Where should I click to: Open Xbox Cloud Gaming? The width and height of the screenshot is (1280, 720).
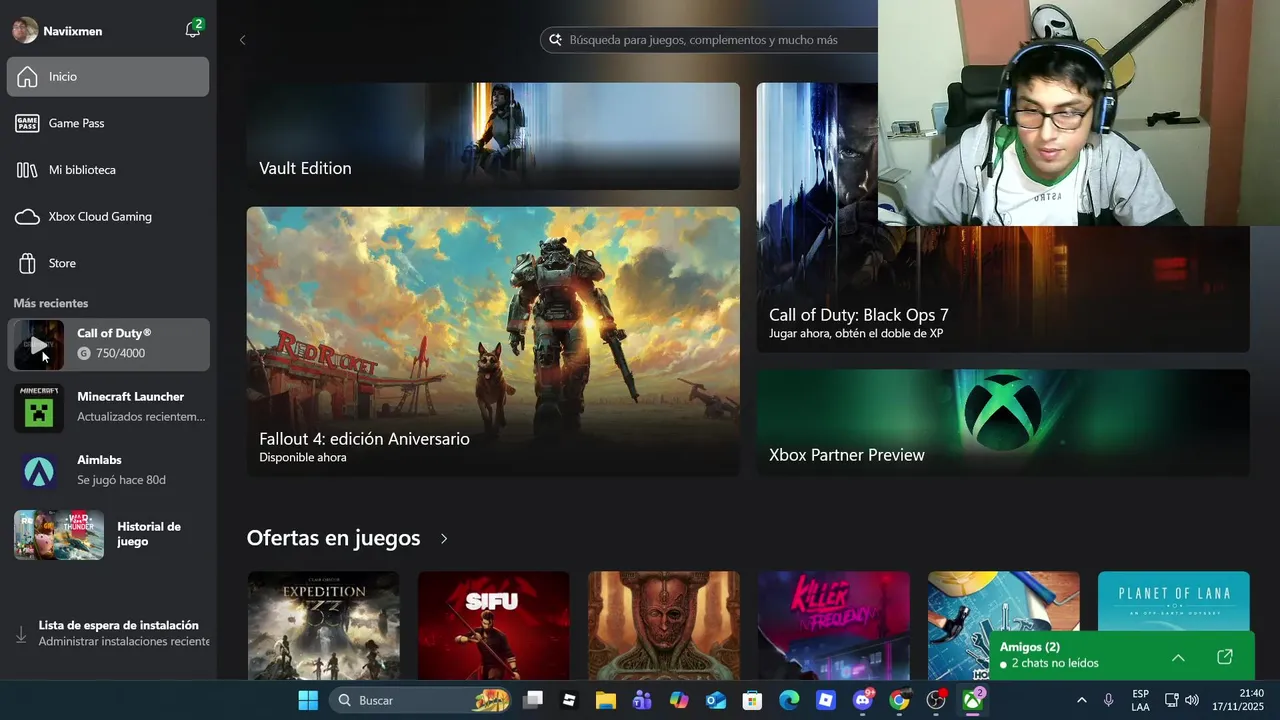tap(108, 216)
